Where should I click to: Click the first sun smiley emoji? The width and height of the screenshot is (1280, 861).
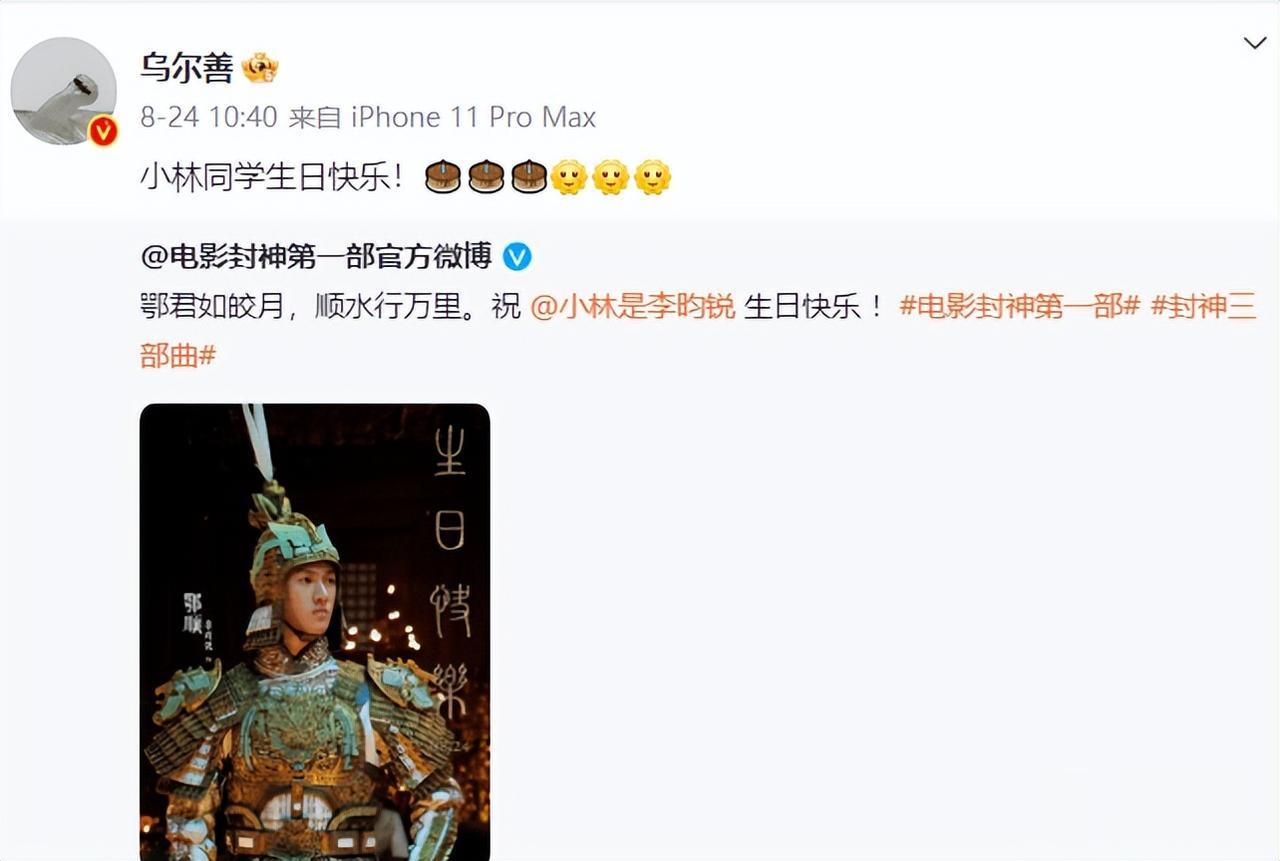[x=569, y=177]
